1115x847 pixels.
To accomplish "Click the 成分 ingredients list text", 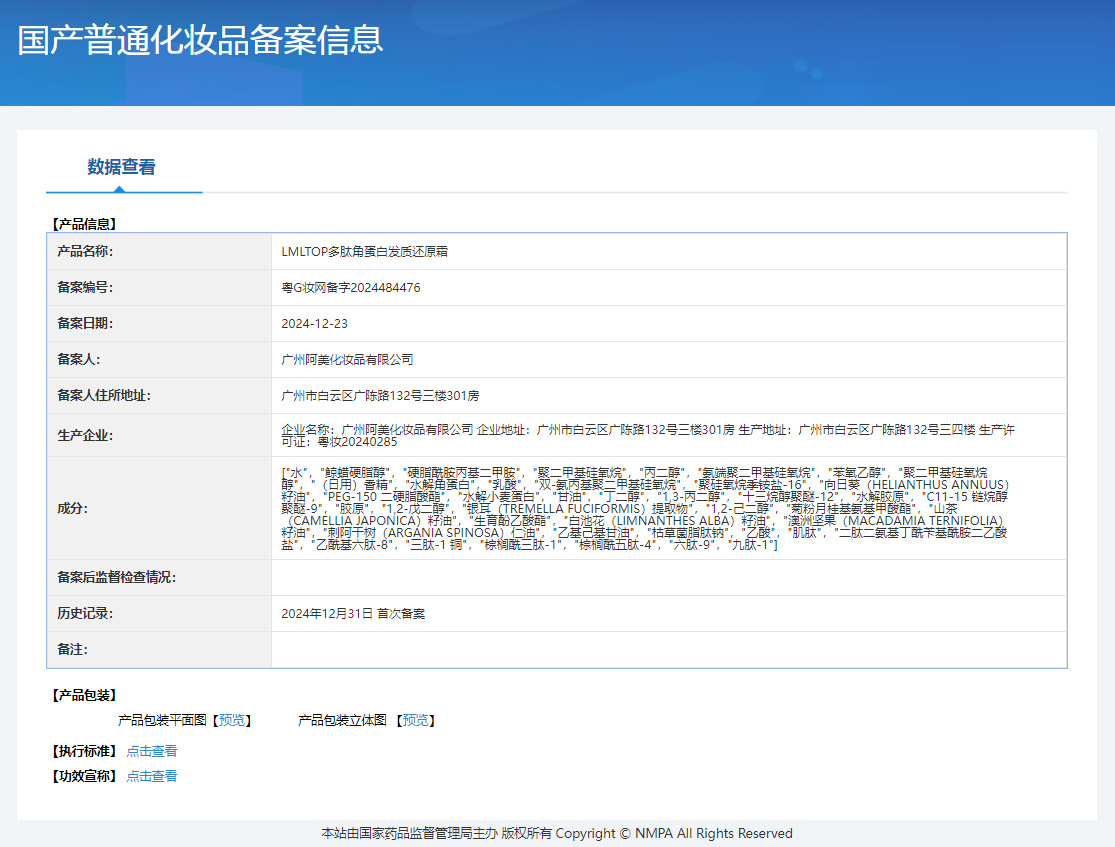I will click(645, 508).
